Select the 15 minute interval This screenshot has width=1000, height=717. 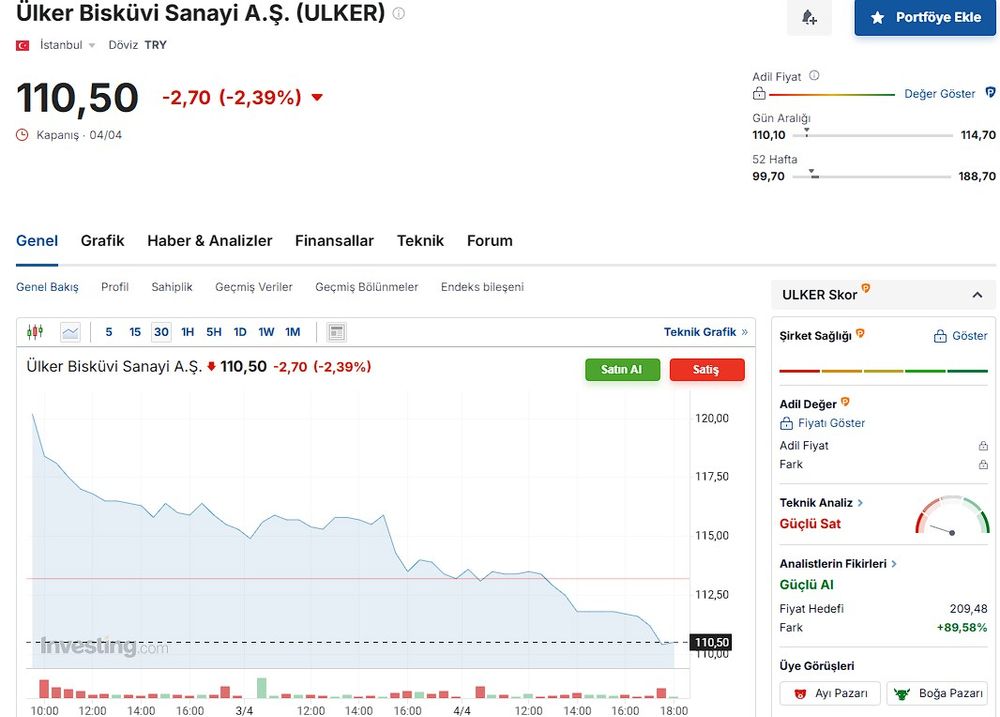click(135, 332)
